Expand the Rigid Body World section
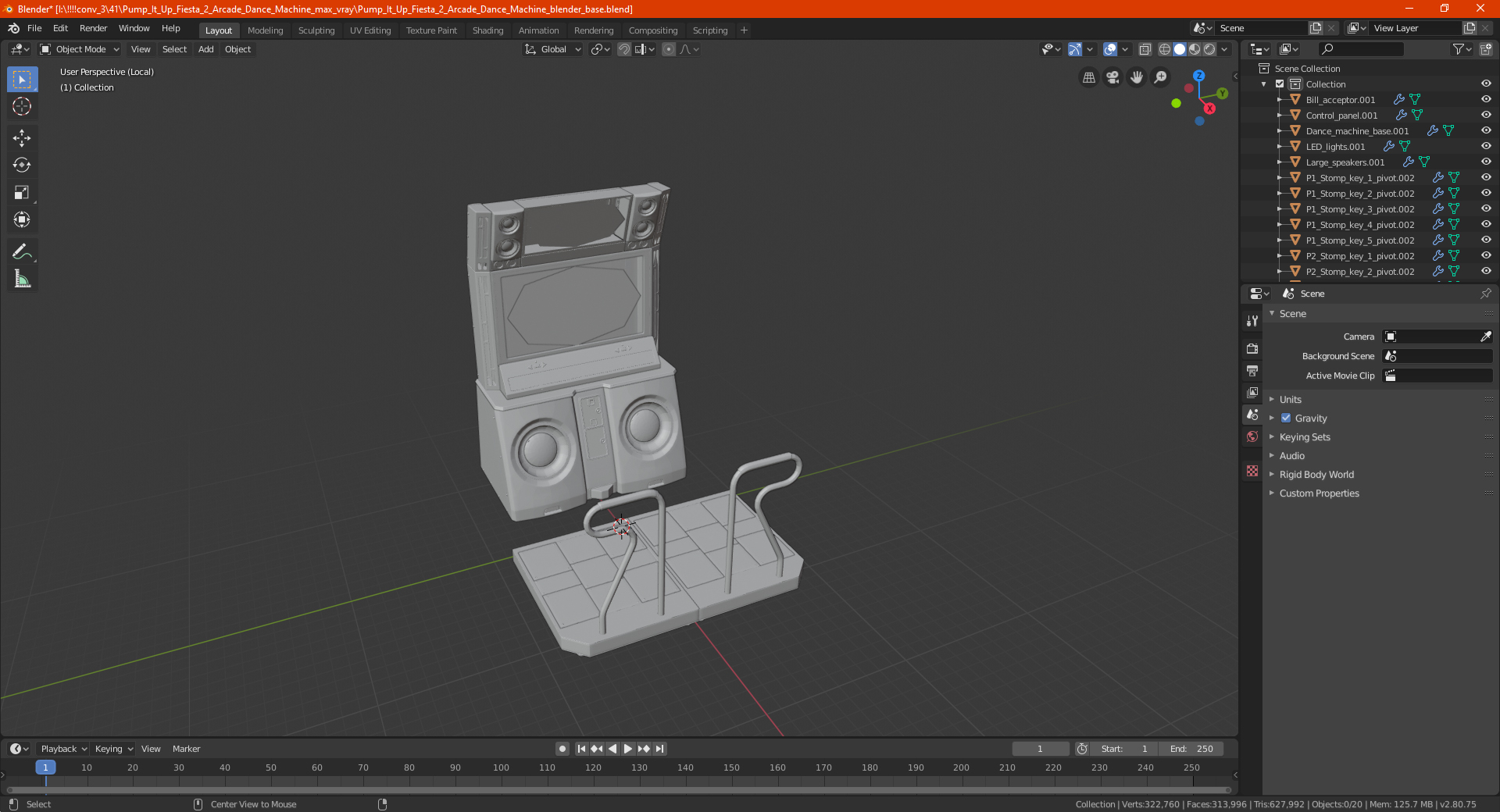The image size is (1500, 812). coord(1316,475)
